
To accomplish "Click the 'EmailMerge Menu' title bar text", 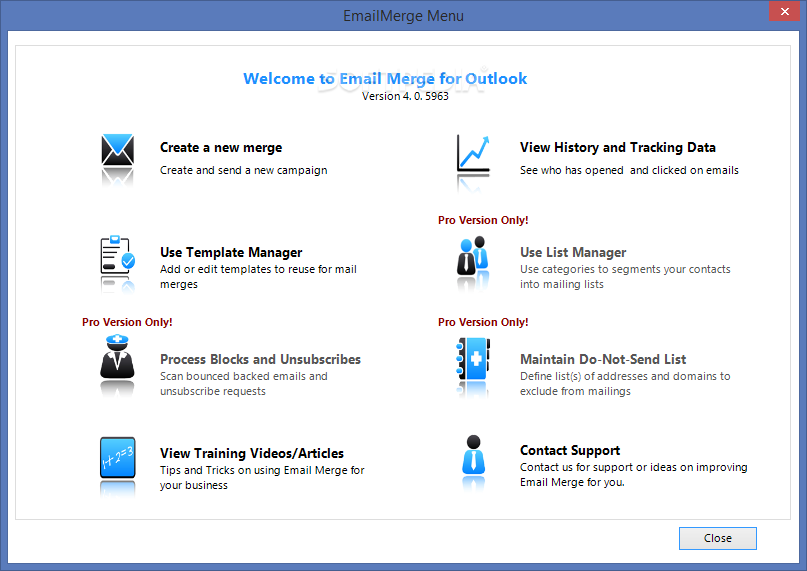I will point(404,16).
